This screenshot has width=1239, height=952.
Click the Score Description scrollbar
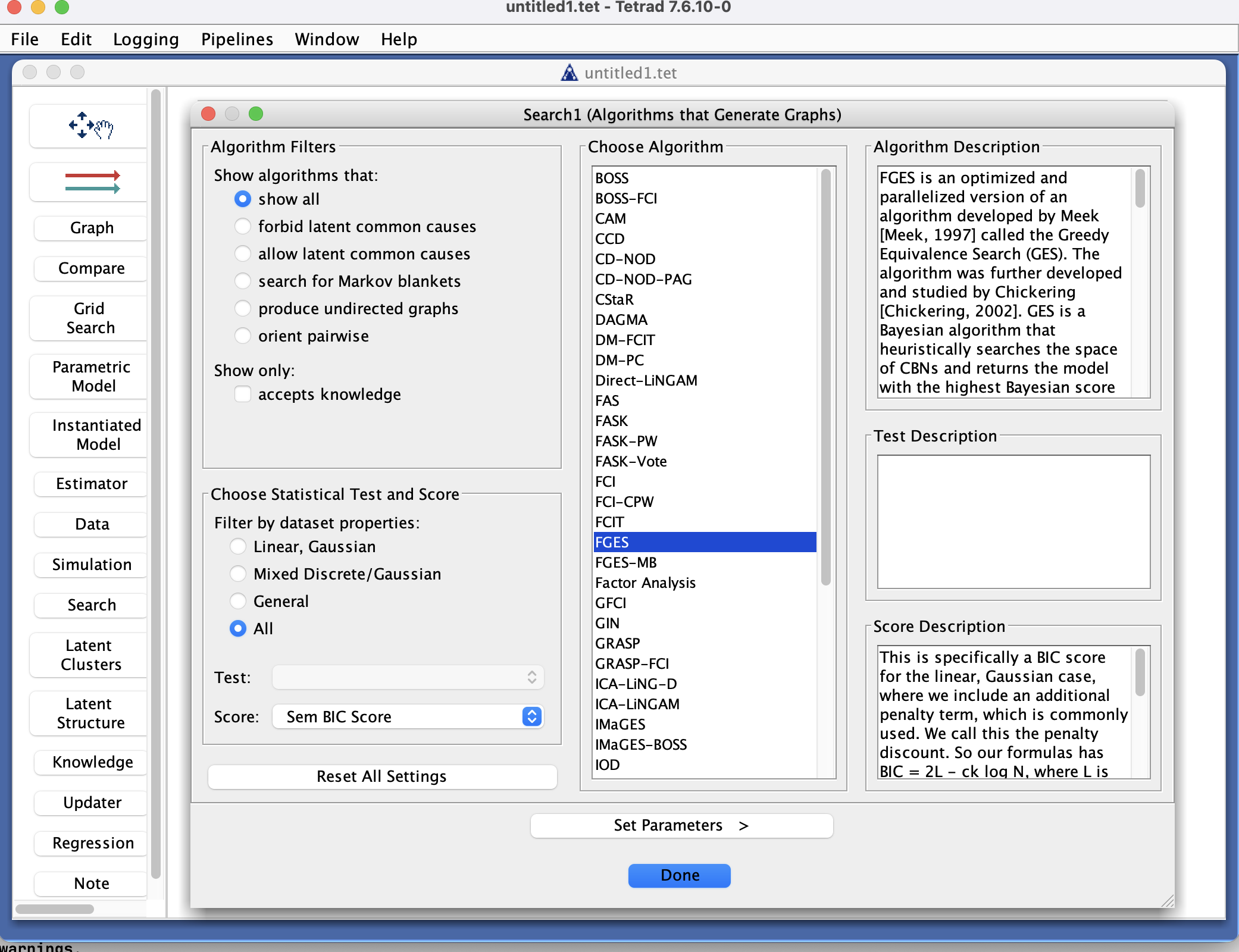click(1140, 672)
